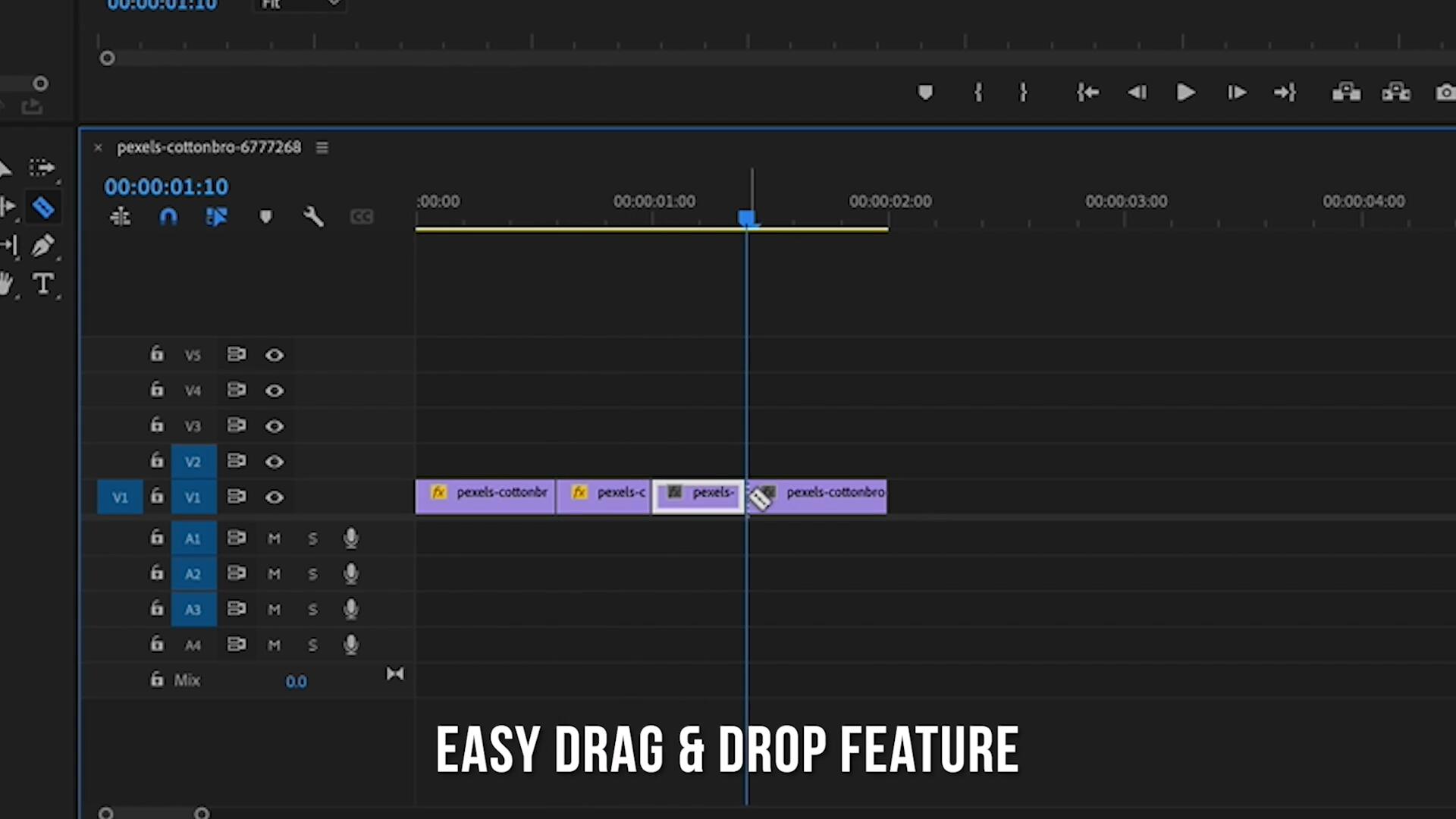Go to Out point
The height and width of the screenshot is (819, 1456).
click(x=1285, y=93)
